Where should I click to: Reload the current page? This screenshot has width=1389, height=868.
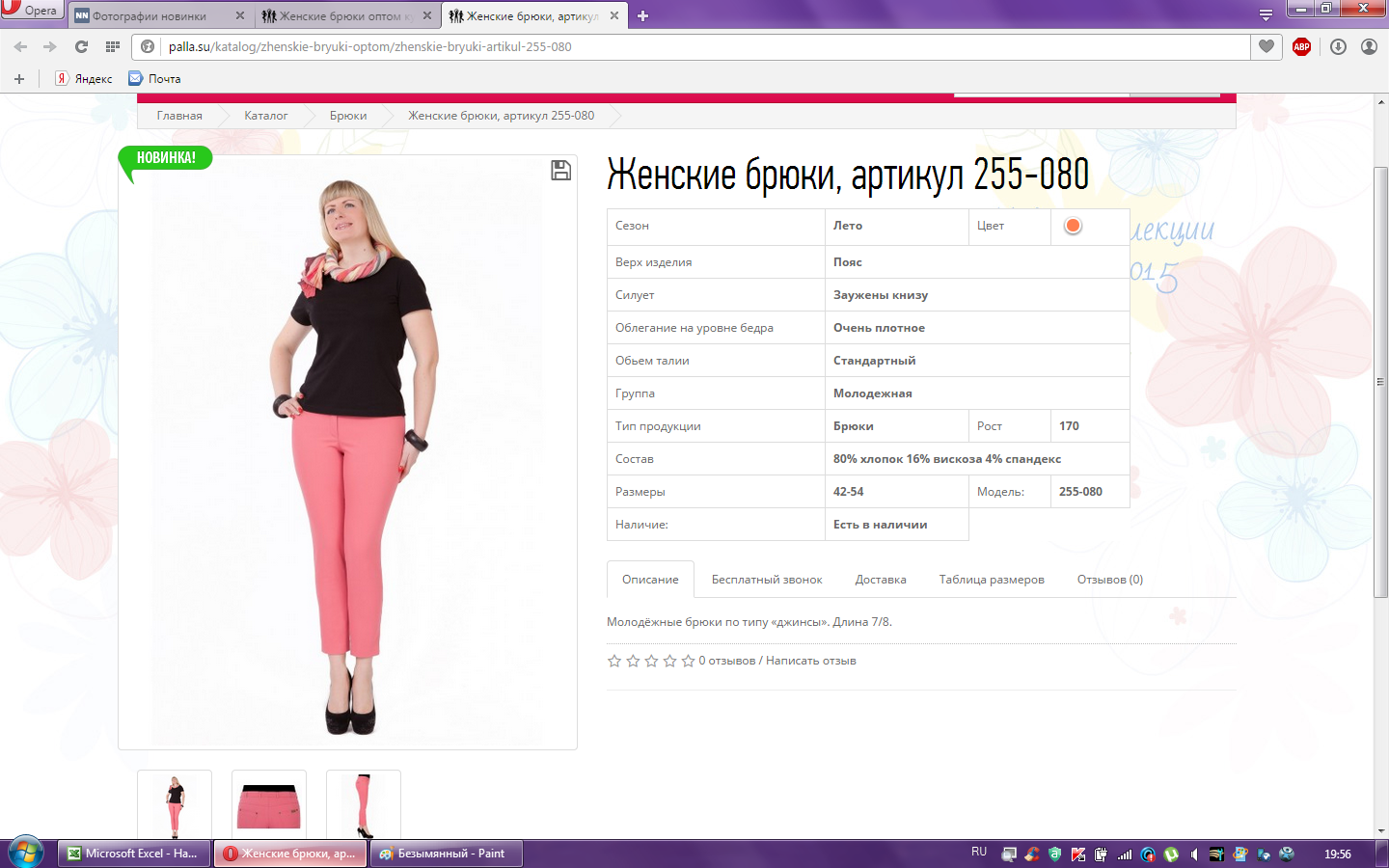pyautogui.click(x=81, y=46)
